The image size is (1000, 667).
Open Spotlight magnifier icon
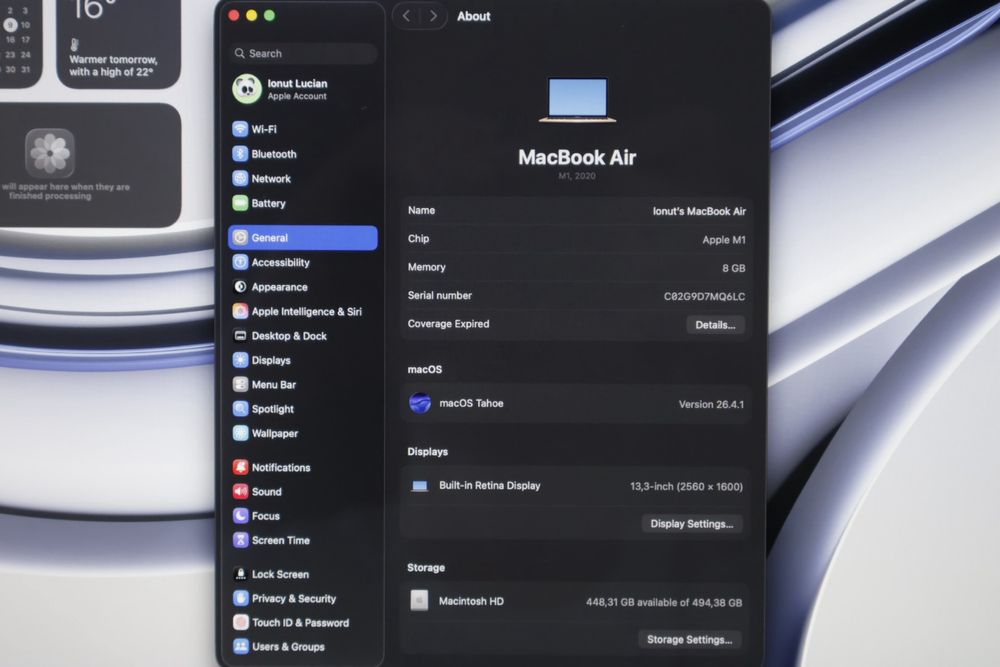(x=240, y=409)
